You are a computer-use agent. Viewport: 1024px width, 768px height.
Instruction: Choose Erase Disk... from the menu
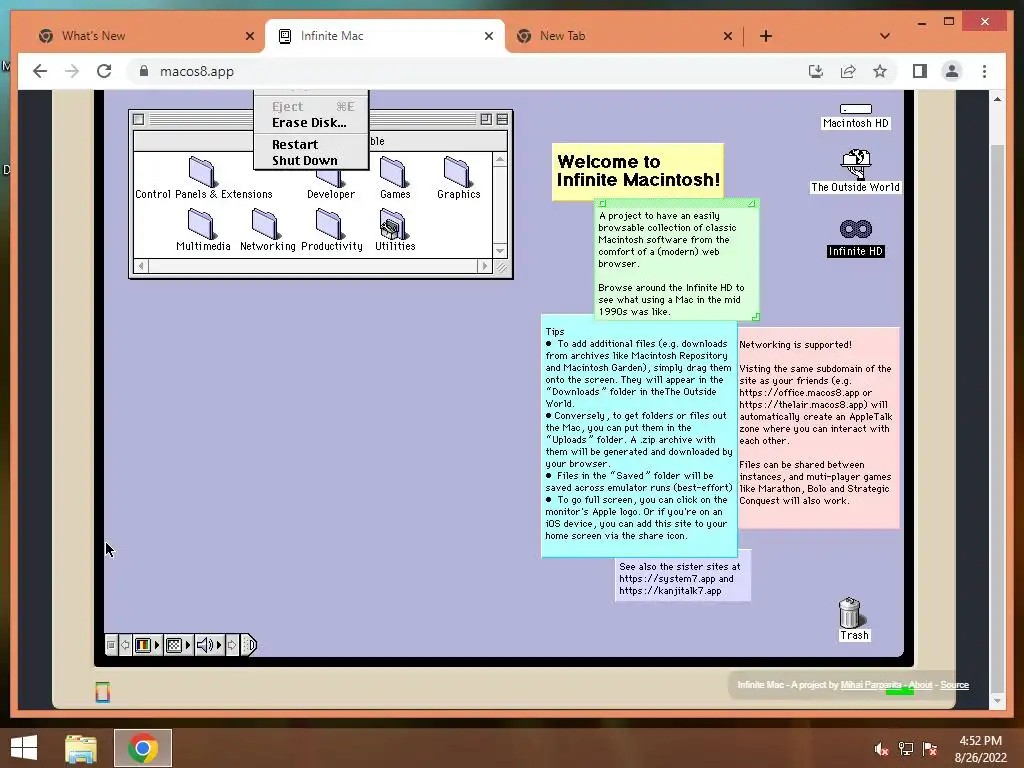[311, 122]
